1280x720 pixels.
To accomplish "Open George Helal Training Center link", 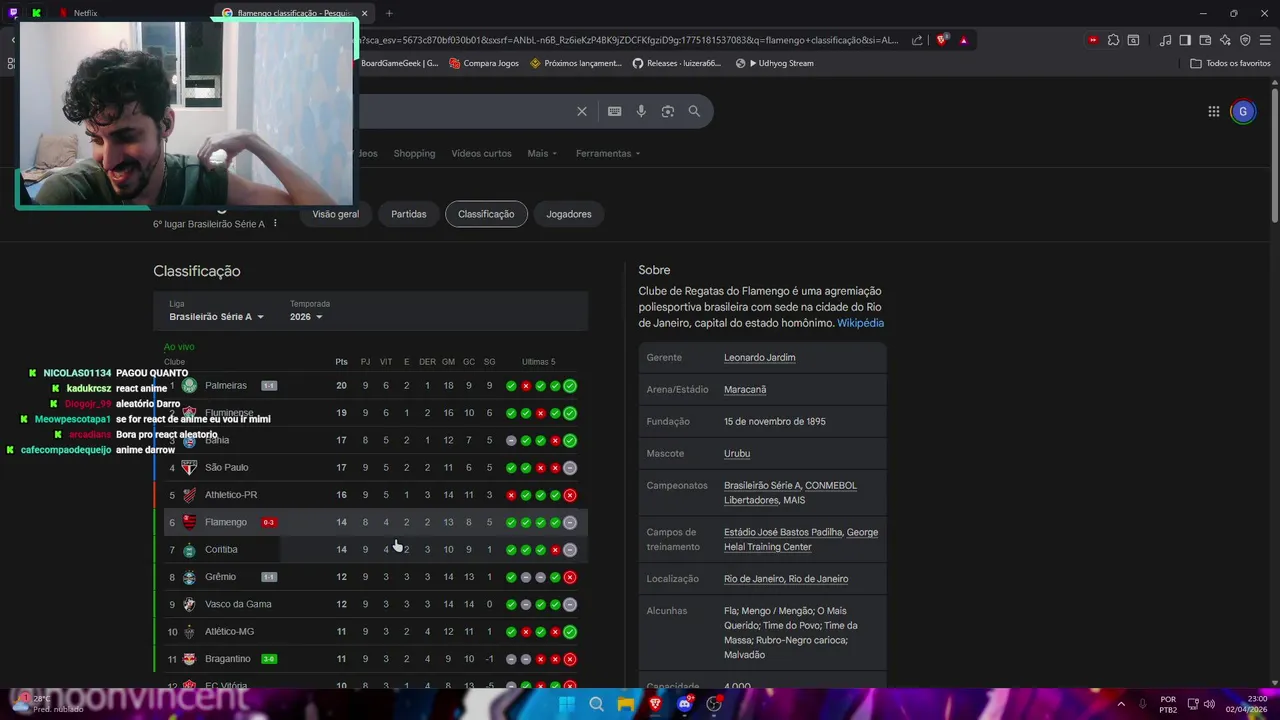I will click(x=800, y=540).
